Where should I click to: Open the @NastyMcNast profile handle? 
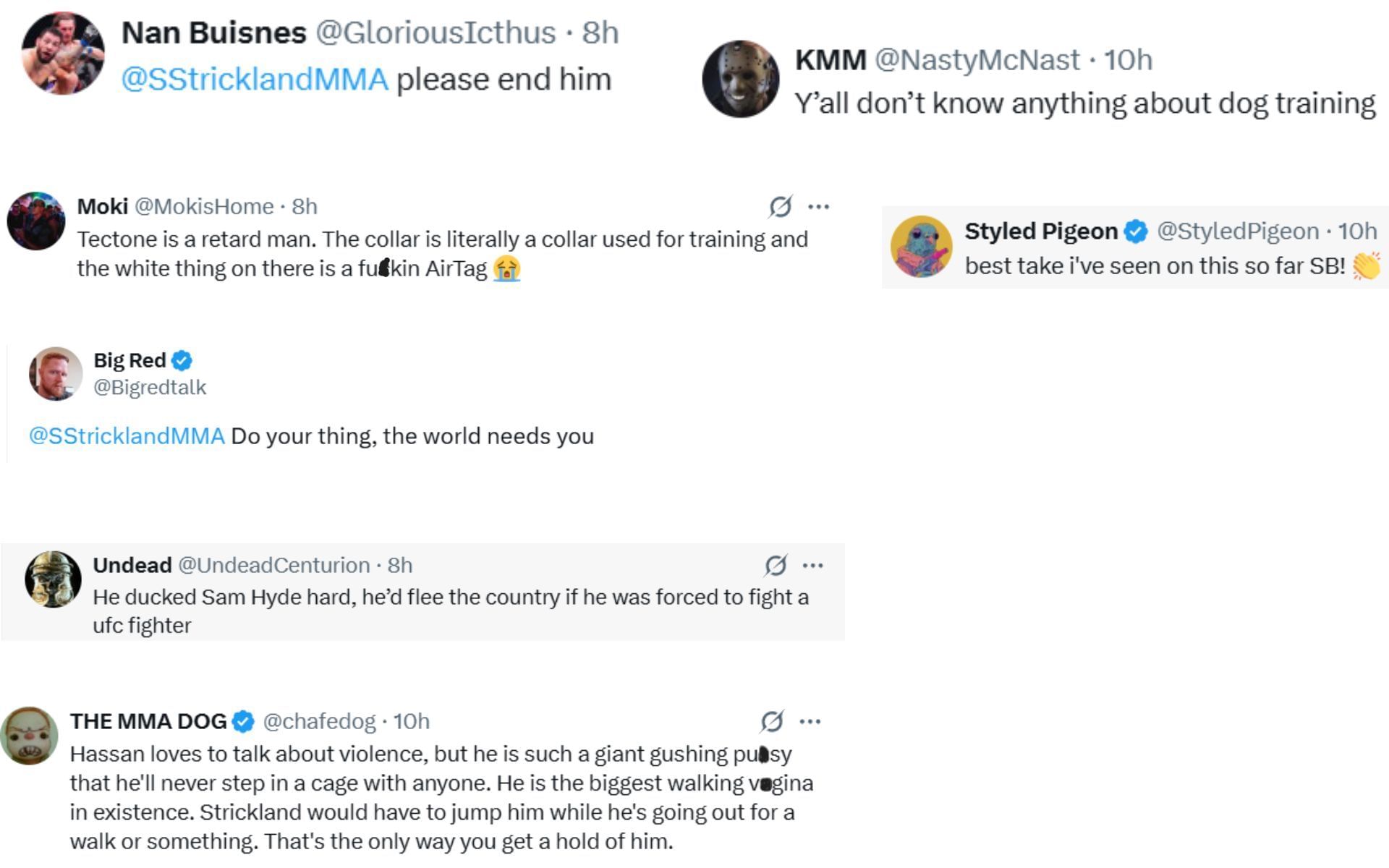[977, 60]
